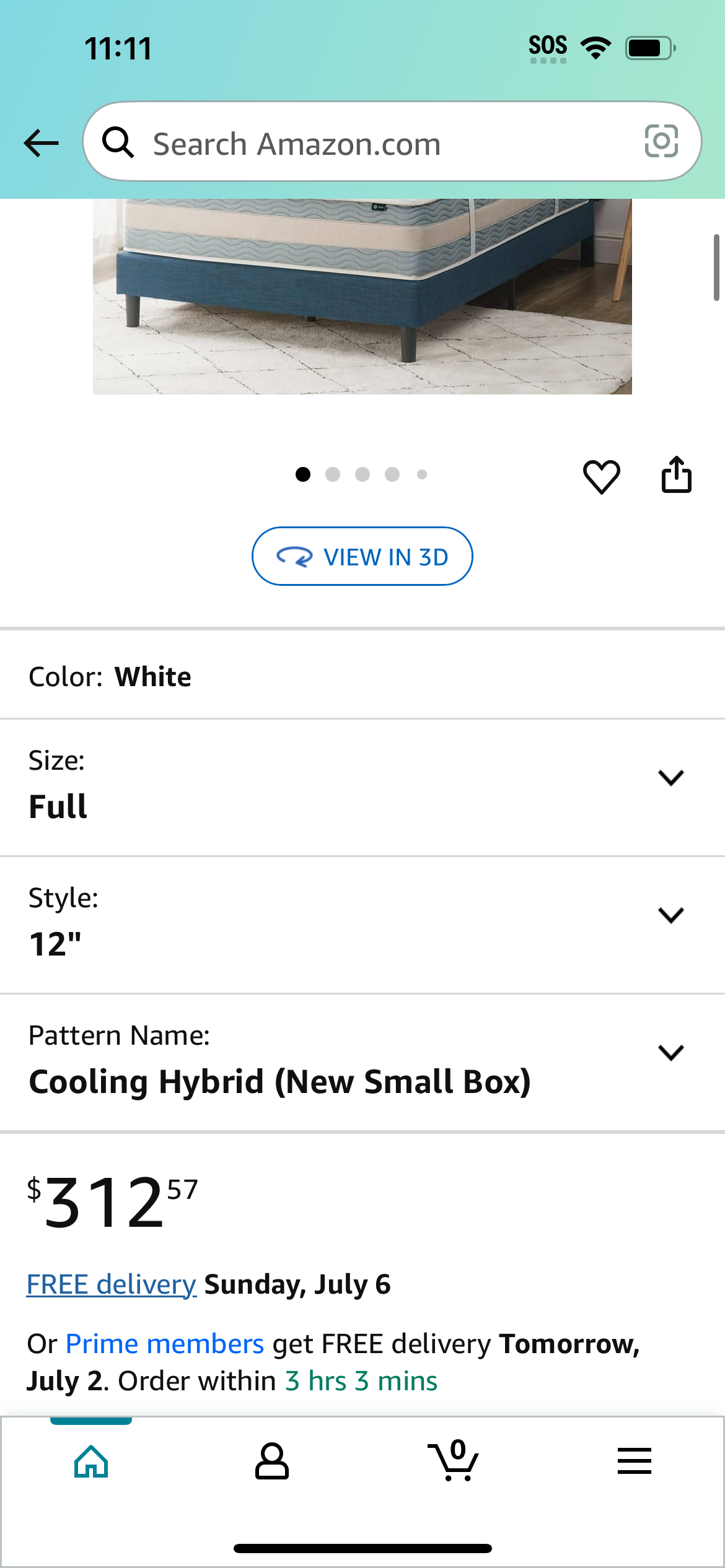Expand the Size Full dropdown
The height and width of the screenshot is (1568, 725).
[362, 788]
